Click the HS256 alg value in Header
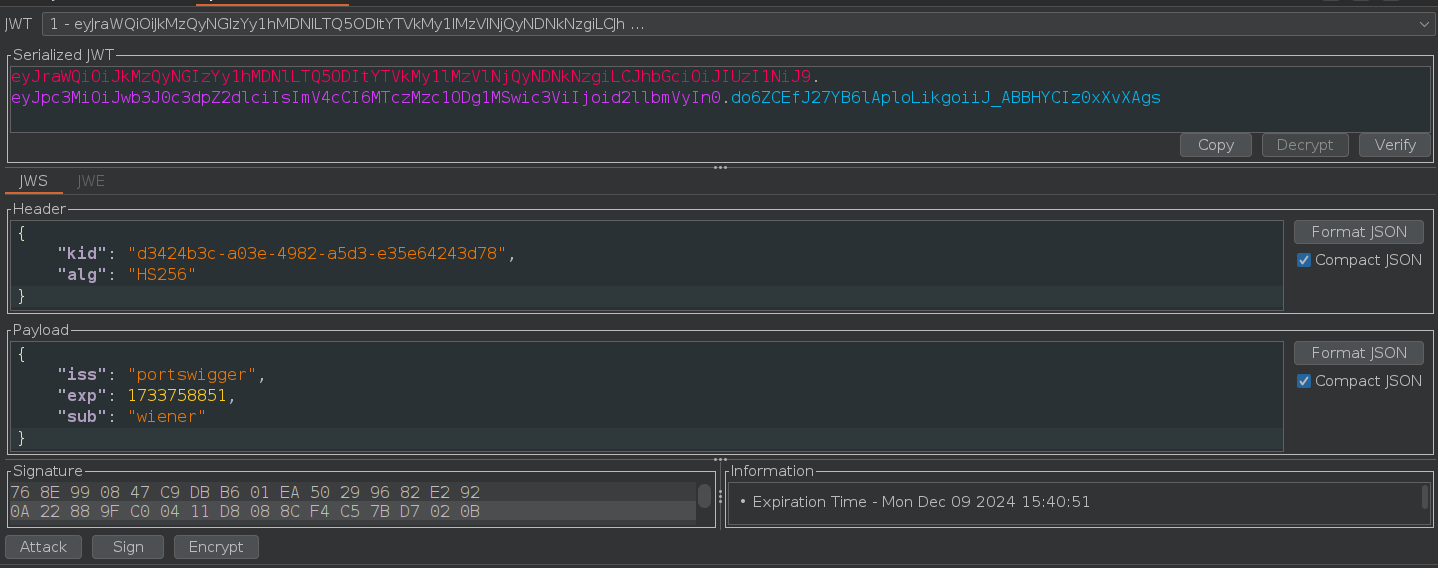1438x568 pixels. pos(161,275)
